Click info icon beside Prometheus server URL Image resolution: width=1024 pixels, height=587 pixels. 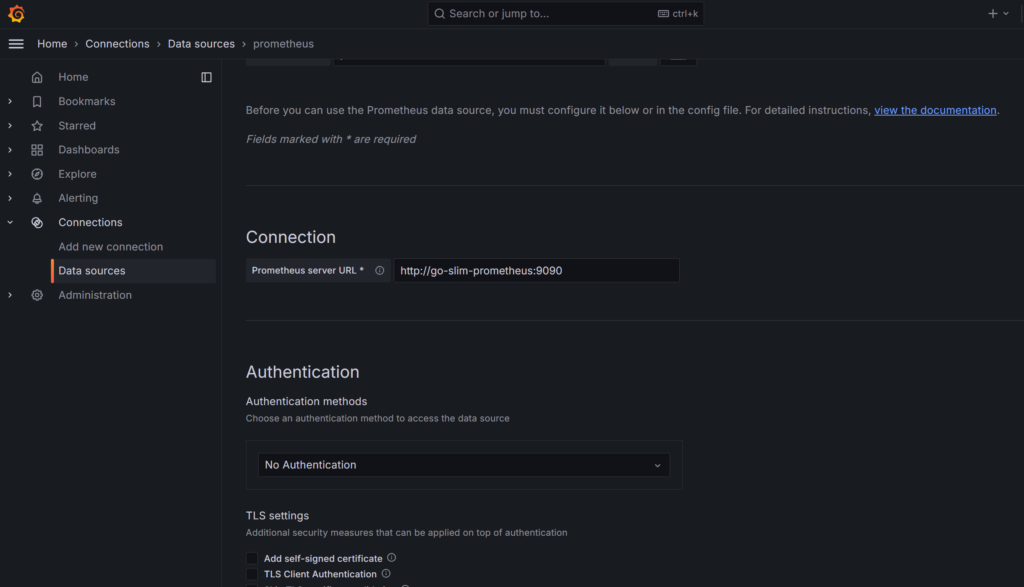379,270
